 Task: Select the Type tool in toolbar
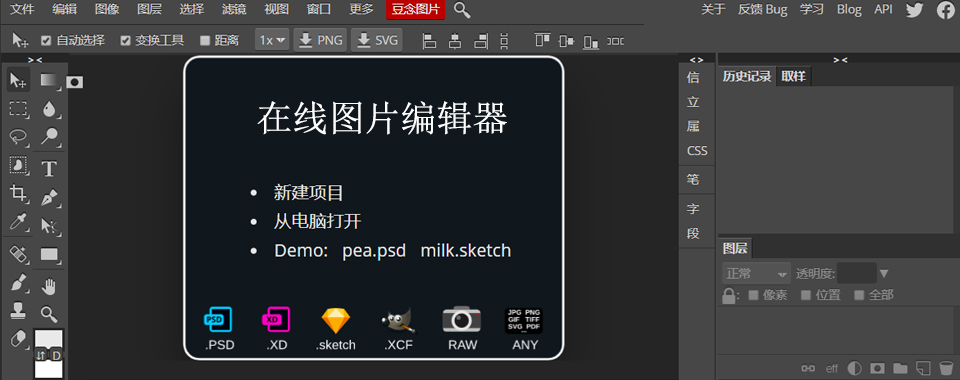point(49,168)
